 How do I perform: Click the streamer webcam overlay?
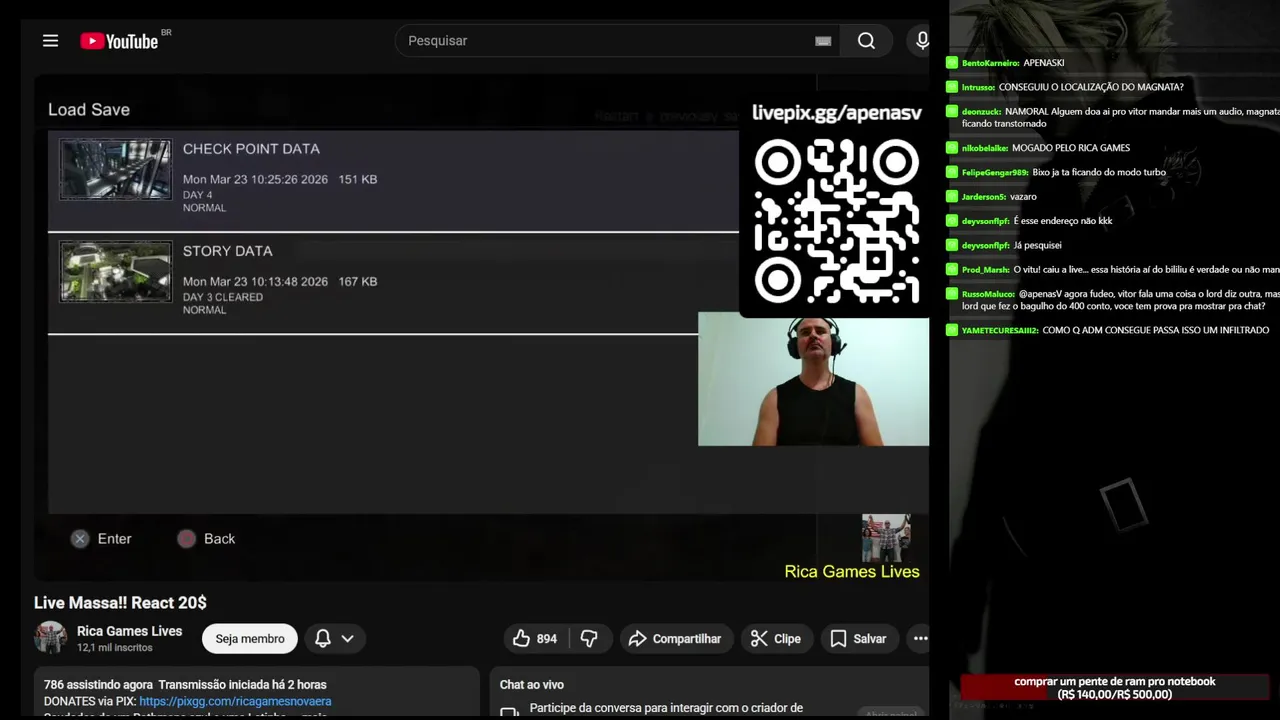coord(813,379)
